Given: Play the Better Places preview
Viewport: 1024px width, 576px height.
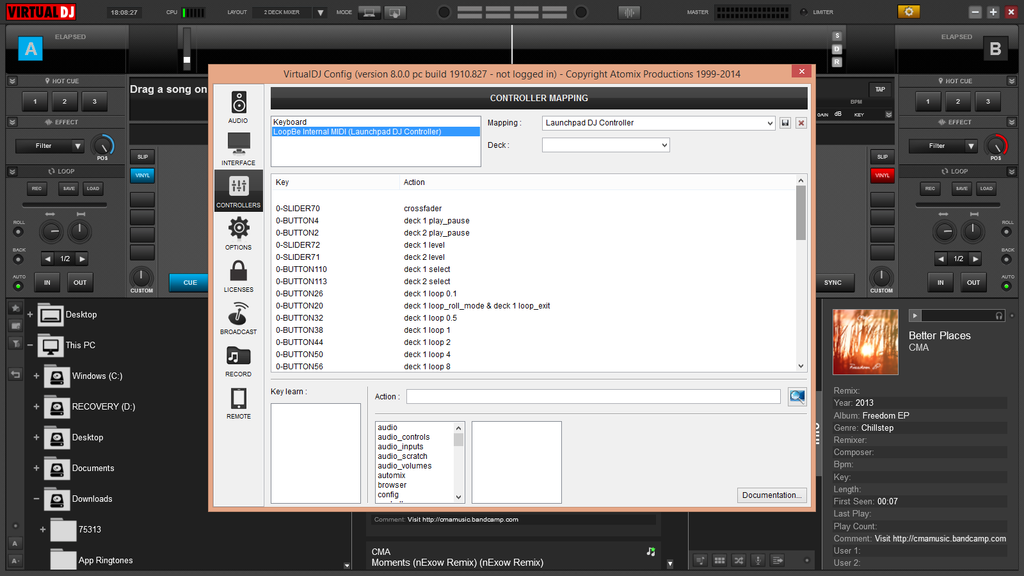Looking at the screenshot, I should (915, 315).
